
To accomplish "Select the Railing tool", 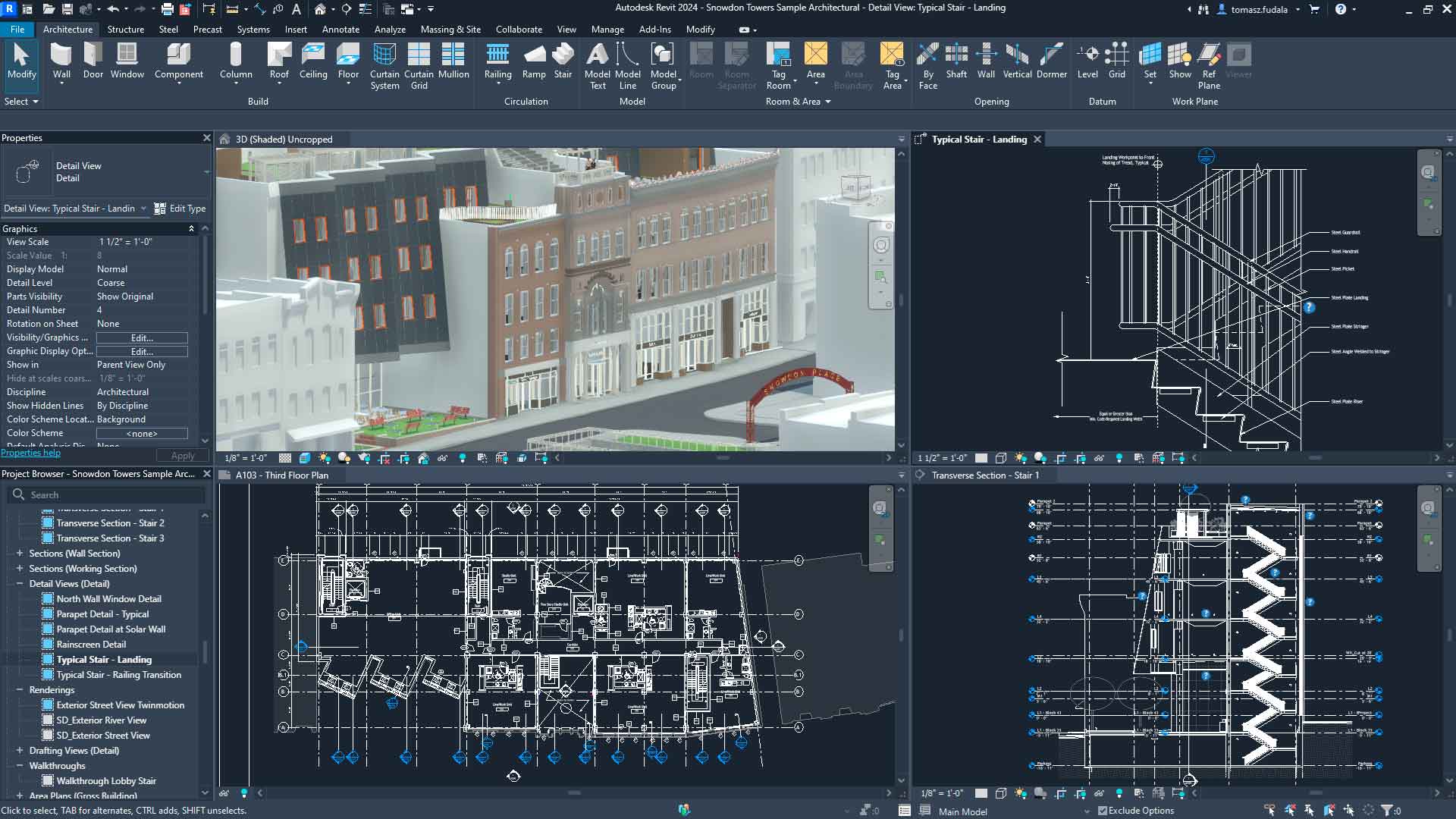I will pos(498,61).
